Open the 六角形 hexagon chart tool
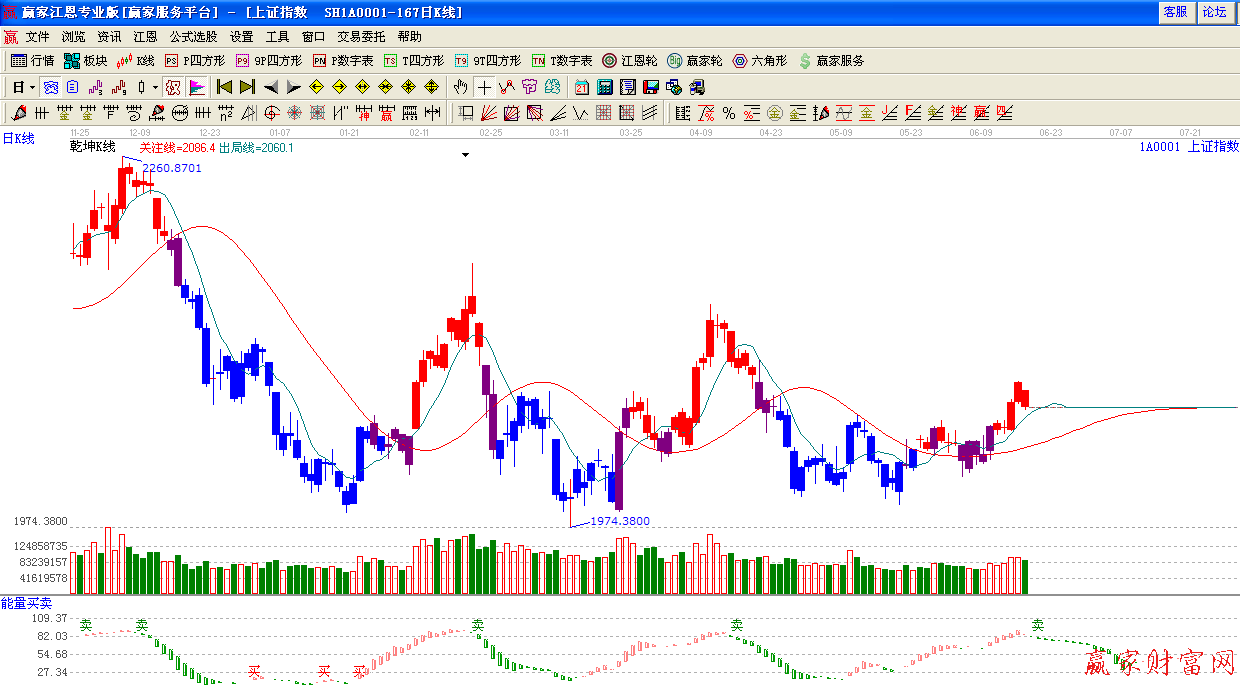 coord(759,61)
